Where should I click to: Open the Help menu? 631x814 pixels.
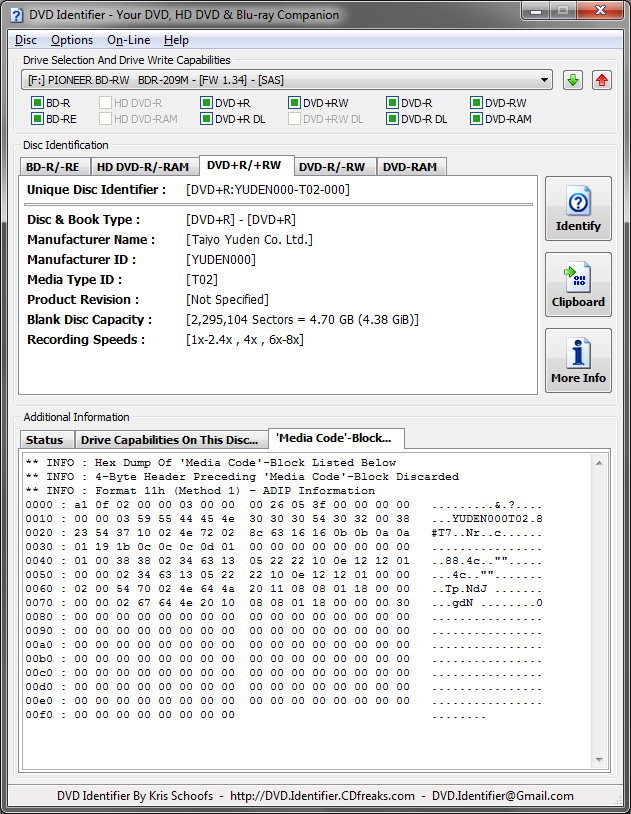(176, 40)
